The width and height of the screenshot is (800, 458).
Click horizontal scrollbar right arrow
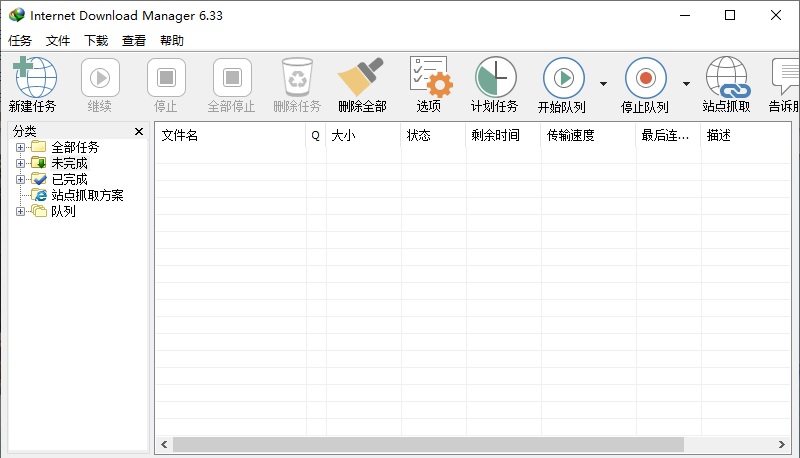point(782,444)
